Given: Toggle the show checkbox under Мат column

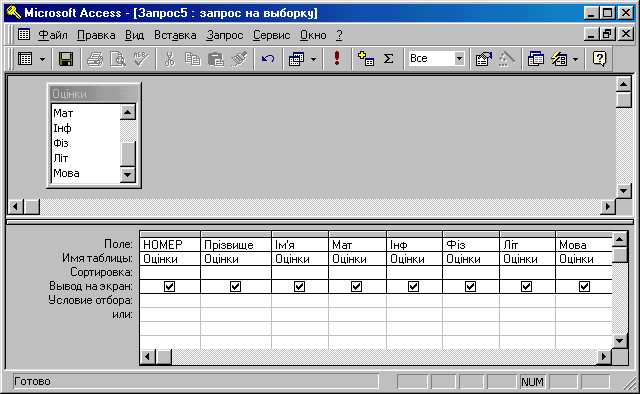Looking at the screenshot, I should (357, 287).
